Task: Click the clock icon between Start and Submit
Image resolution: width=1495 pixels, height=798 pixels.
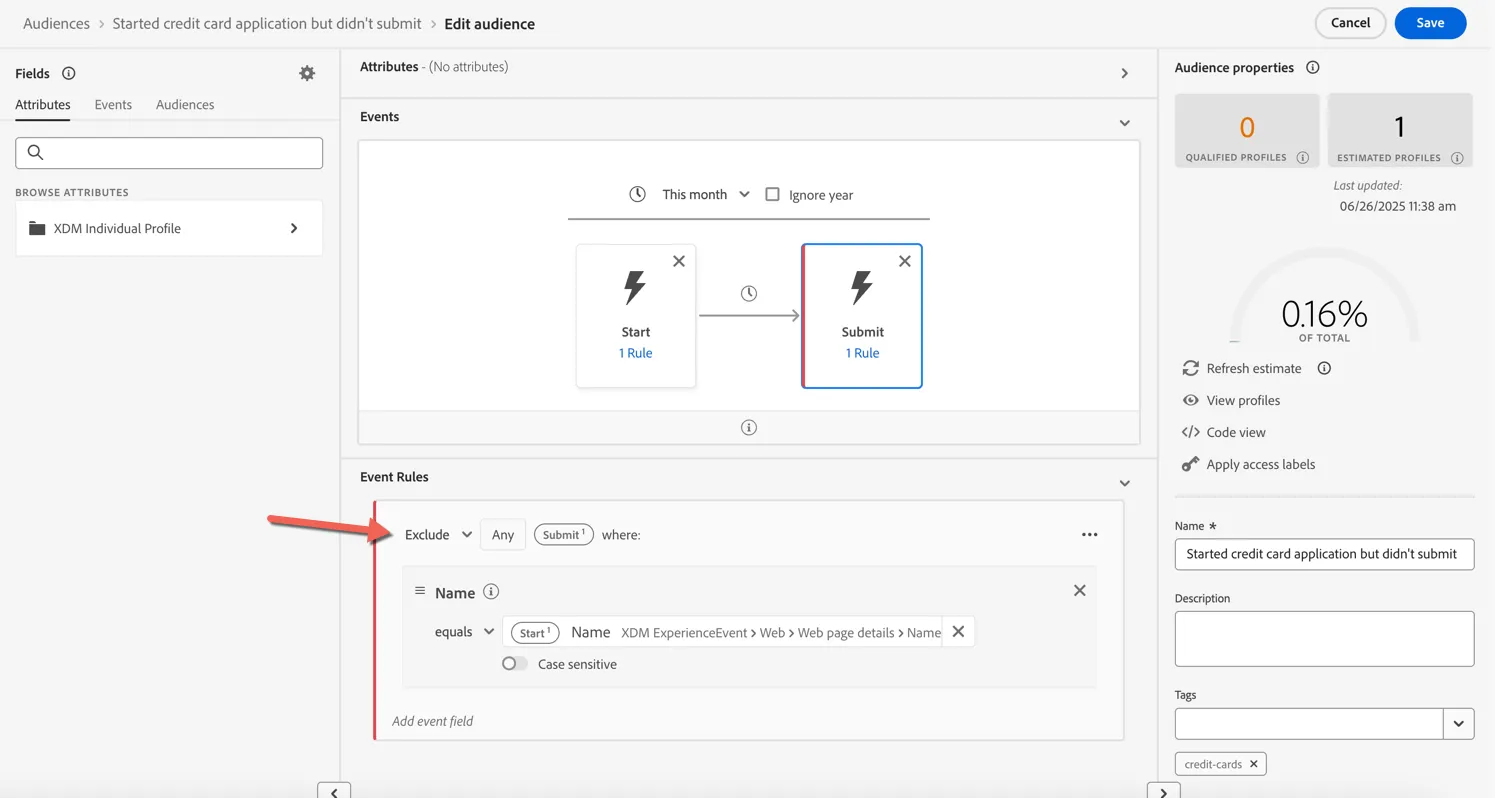Action: 748,293
